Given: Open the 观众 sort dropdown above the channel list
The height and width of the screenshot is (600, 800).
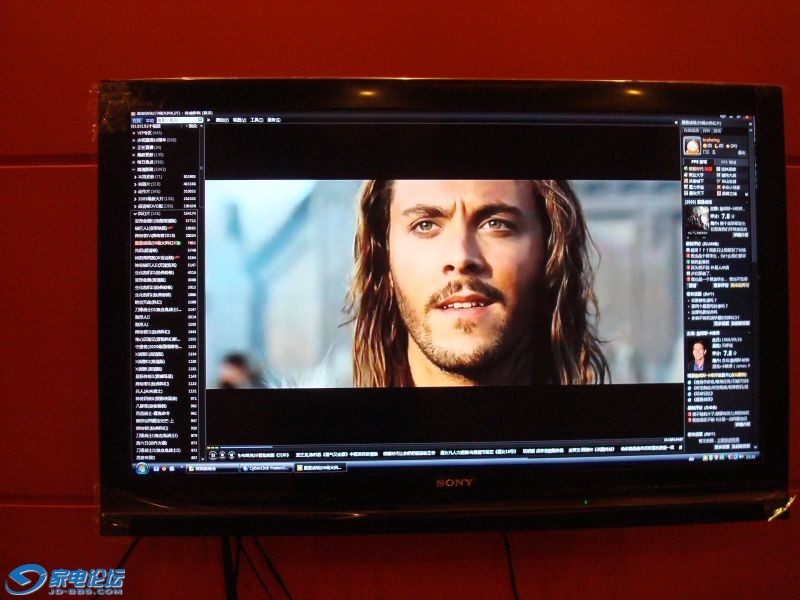Looking at the screenshot, I should tap(193, 126).
